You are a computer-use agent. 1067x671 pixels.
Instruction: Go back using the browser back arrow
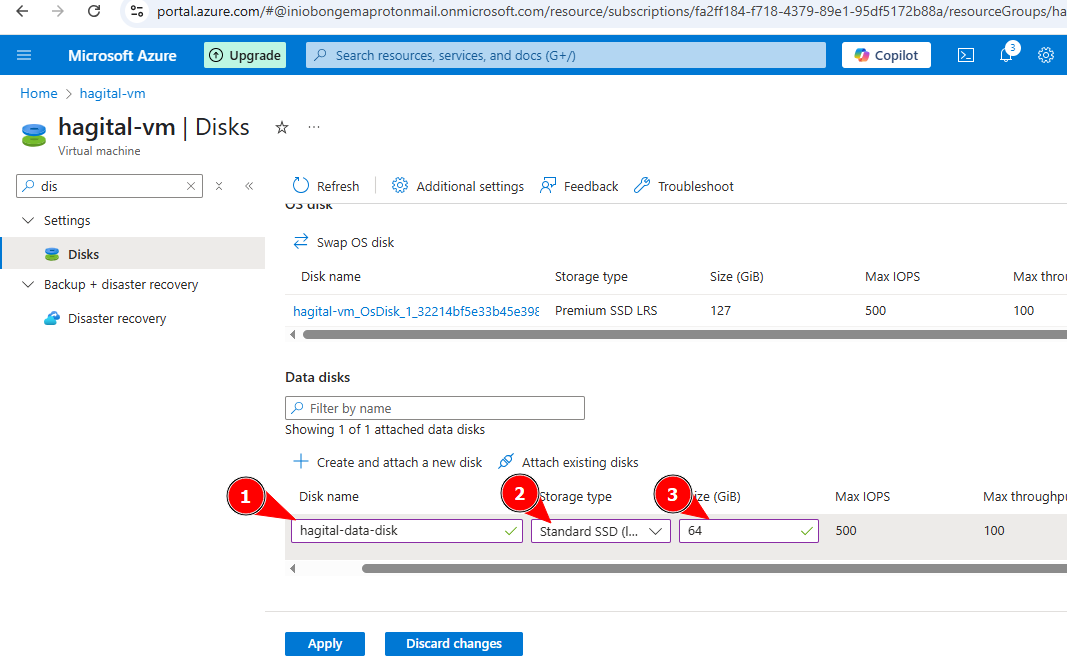tap(22, 11)
